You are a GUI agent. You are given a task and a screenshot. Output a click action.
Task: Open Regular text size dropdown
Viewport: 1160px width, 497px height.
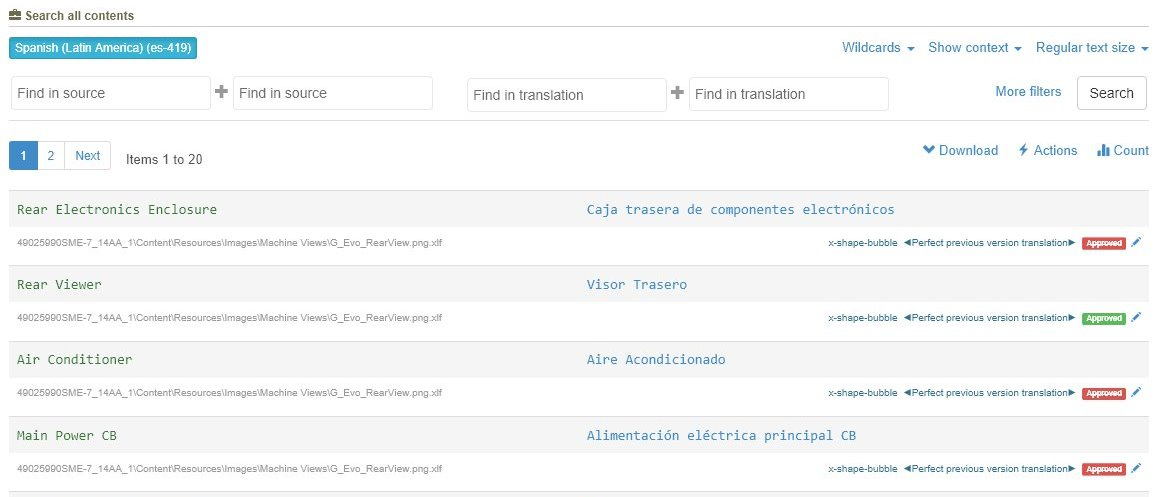(x=1091, y=48)
